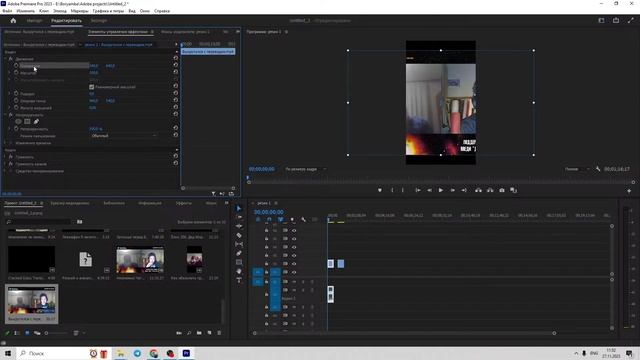The height and width of the screenshot is (360, 640).
Task: Open Program monitor settings wrench
Action: [598, 169]
